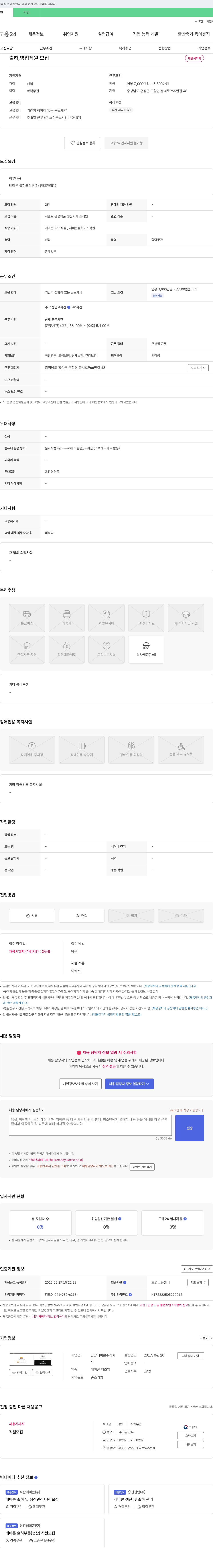Select the 필기 screening method
213x1568 pixels.
[131, 916]
